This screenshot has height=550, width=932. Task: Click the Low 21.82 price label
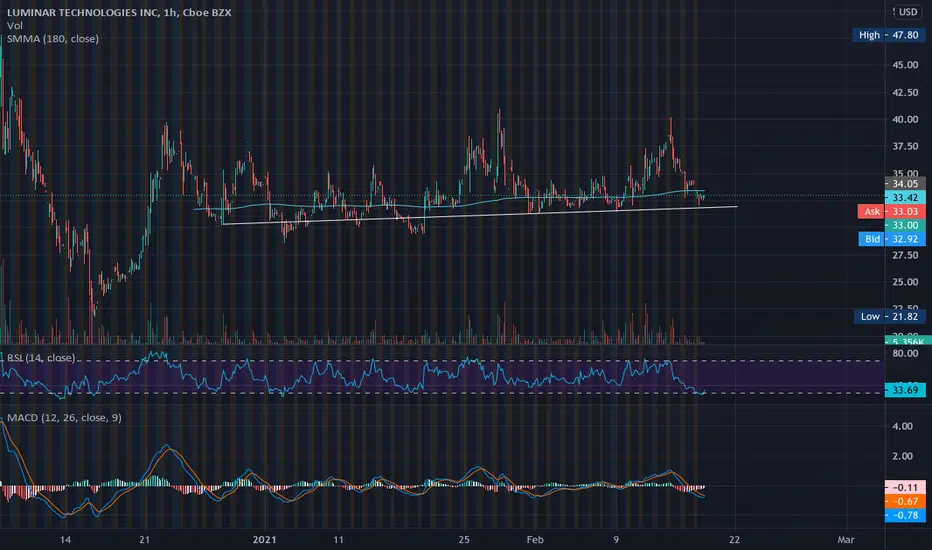click(889, 316)
